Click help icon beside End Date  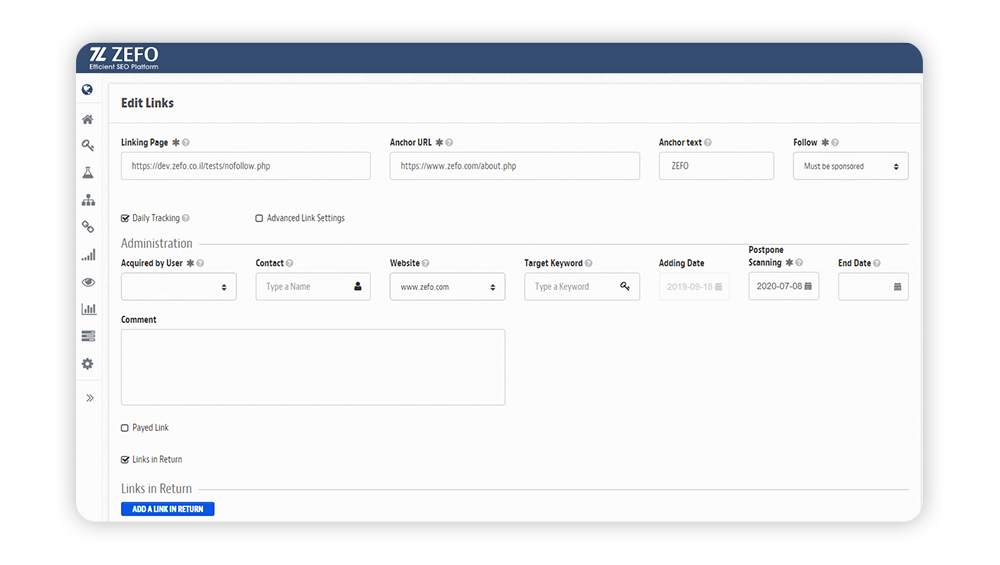[877, 263]
